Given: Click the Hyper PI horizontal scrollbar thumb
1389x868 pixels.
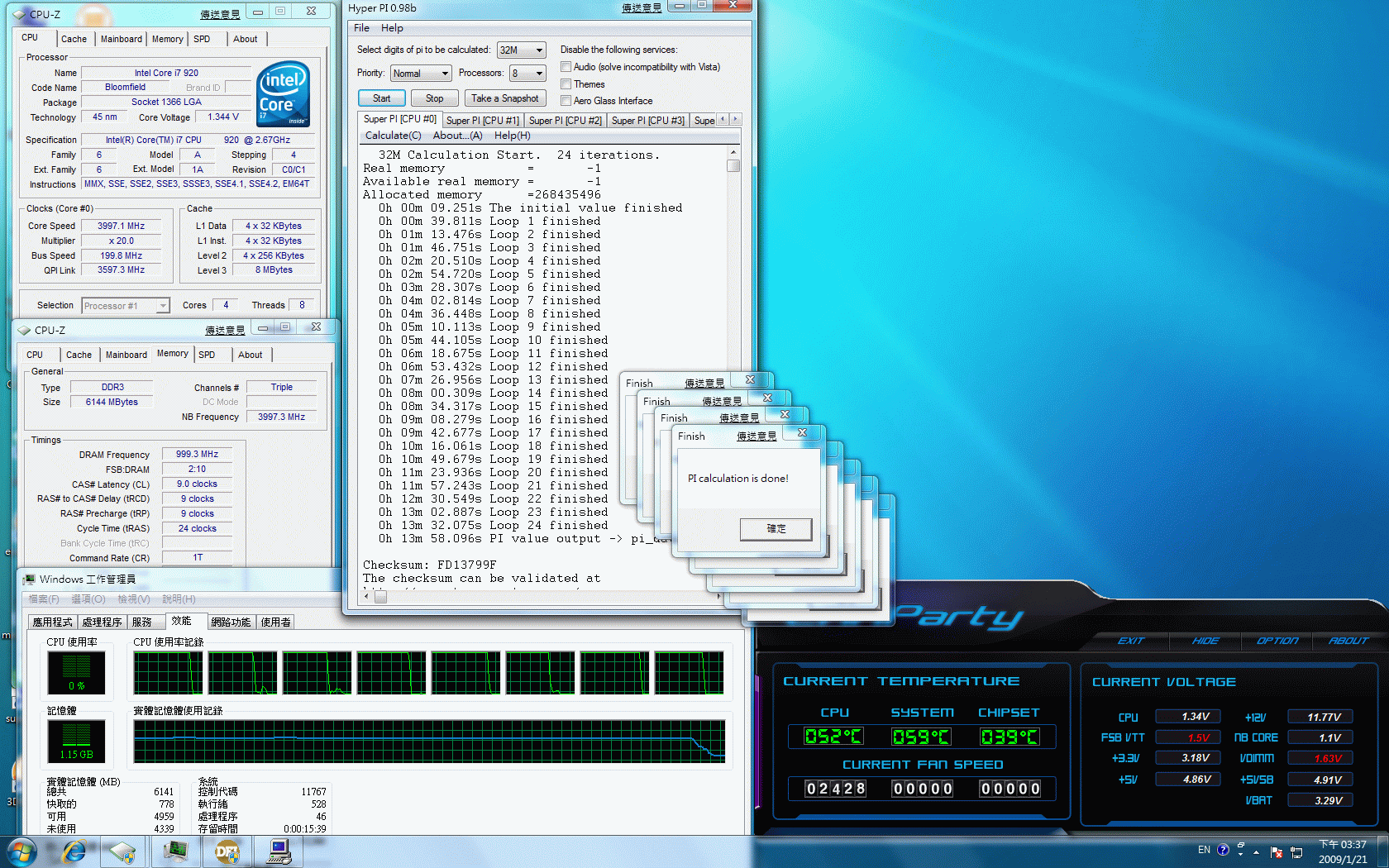Looking at the screenshot, I should coord(380,597).
